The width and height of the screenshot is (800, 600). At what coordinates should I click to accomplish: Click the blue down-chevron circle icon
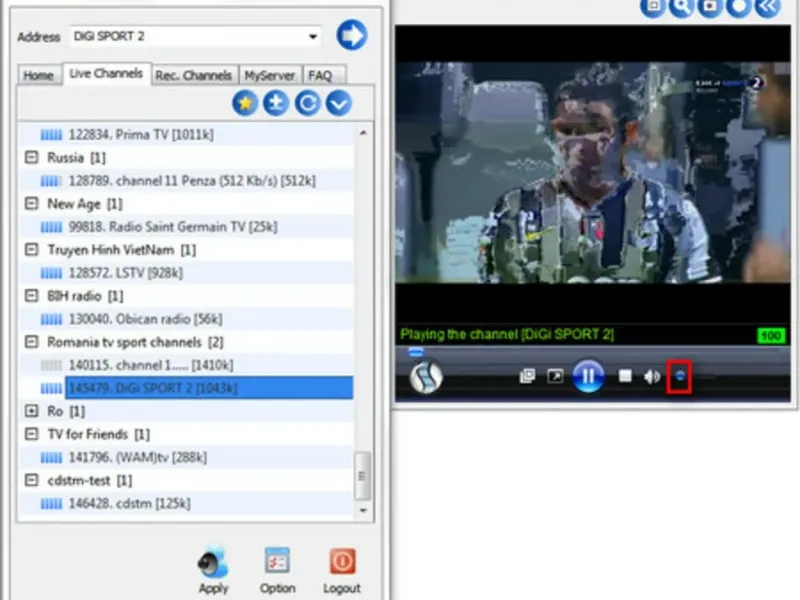click(339, 103)
